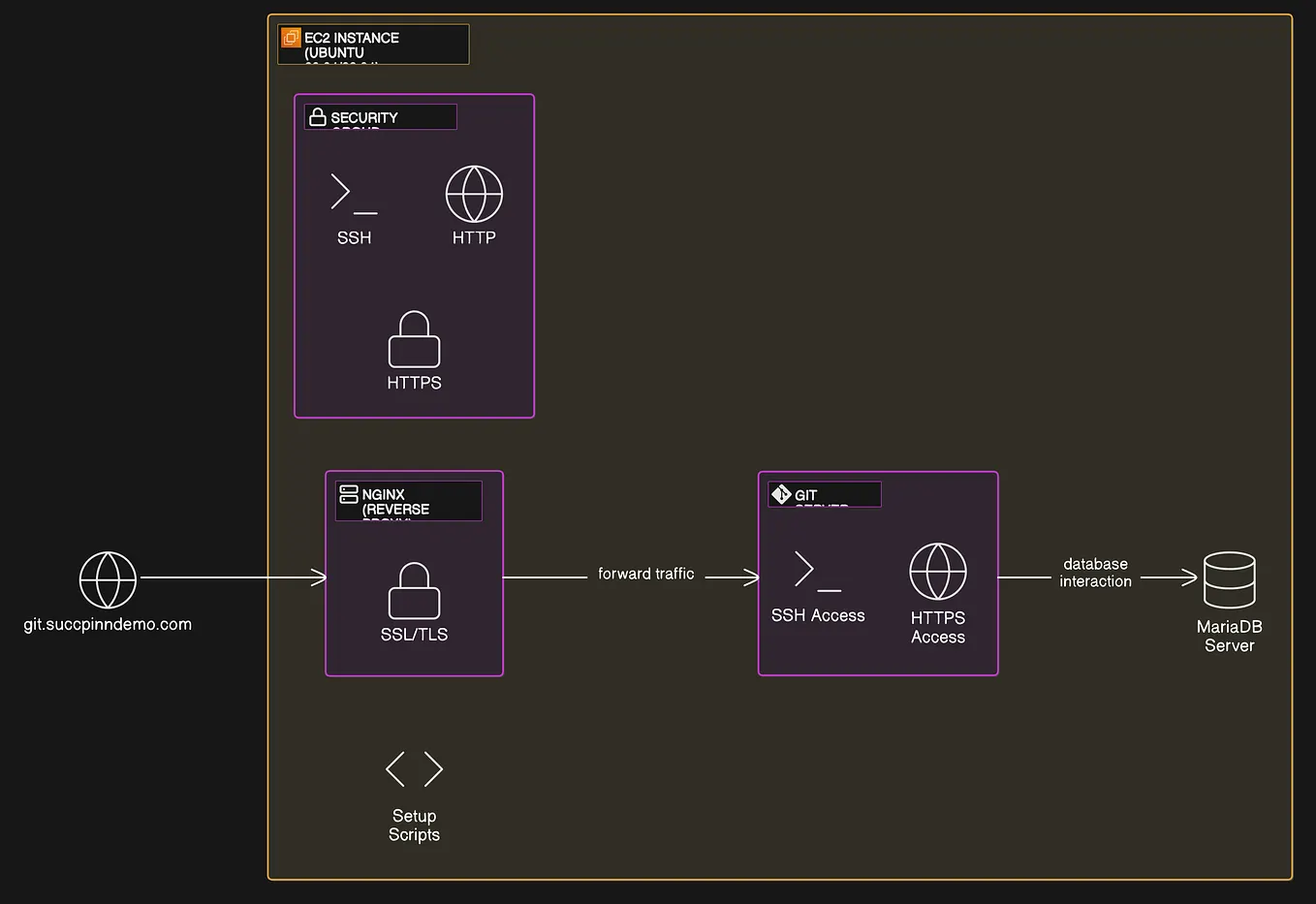Select the Git branch icon in GIT SERVER header
Viewport: 1316px width, 904px height.
point(780,494)
